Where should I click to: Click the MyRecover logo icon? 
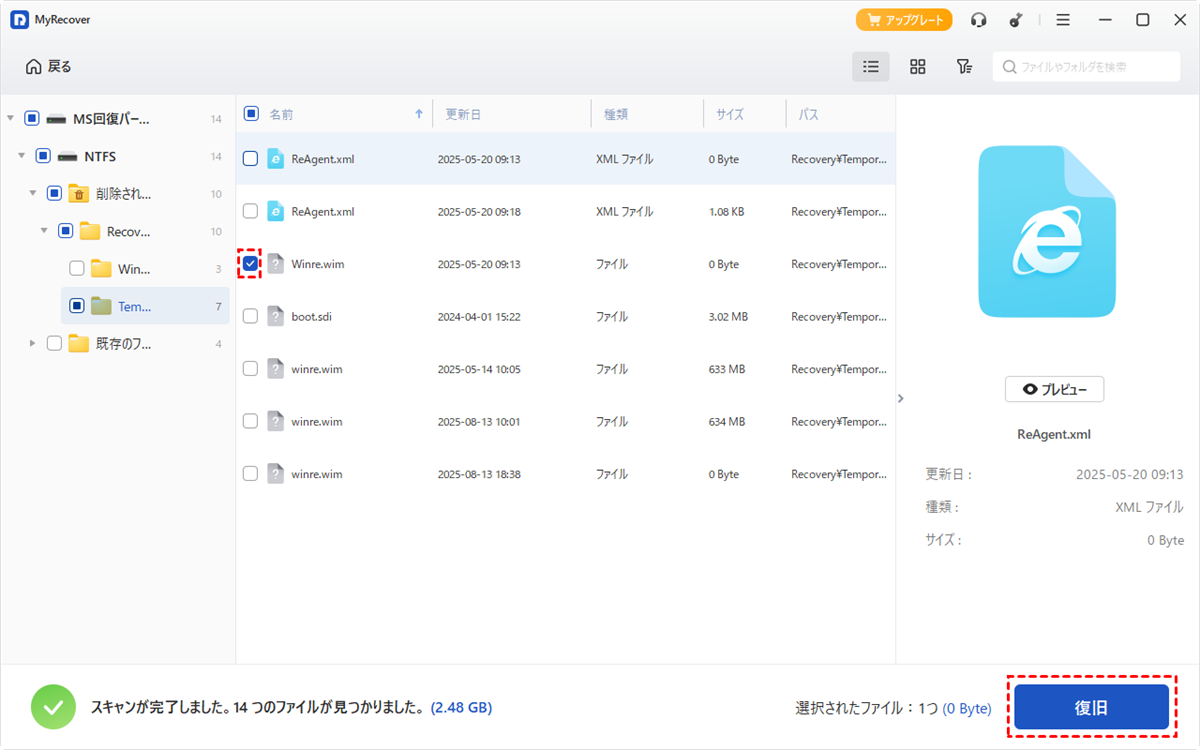click(19, 20)
